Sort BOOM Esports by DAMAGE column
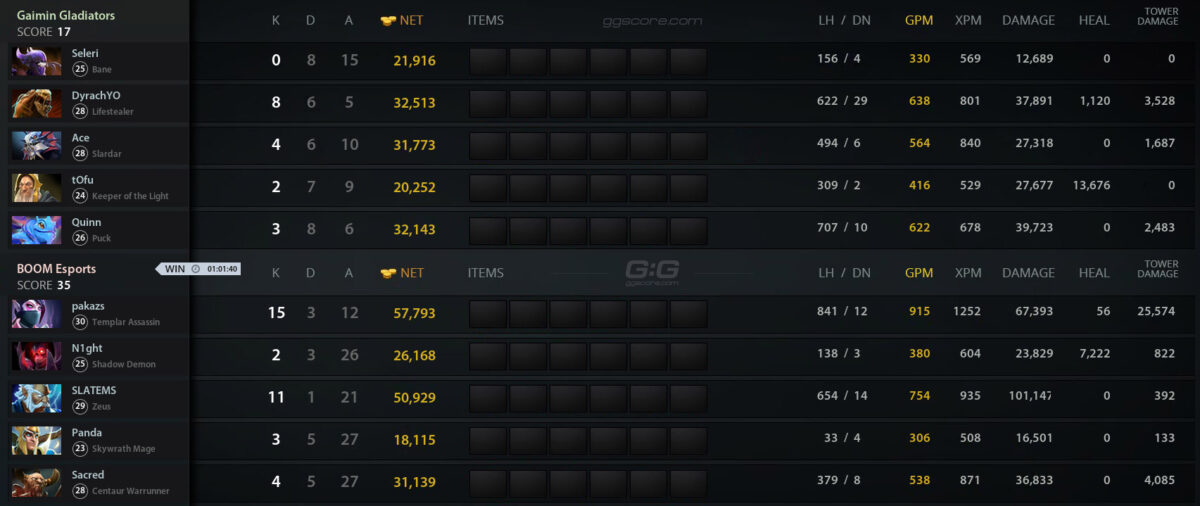 coord(1028,273)
